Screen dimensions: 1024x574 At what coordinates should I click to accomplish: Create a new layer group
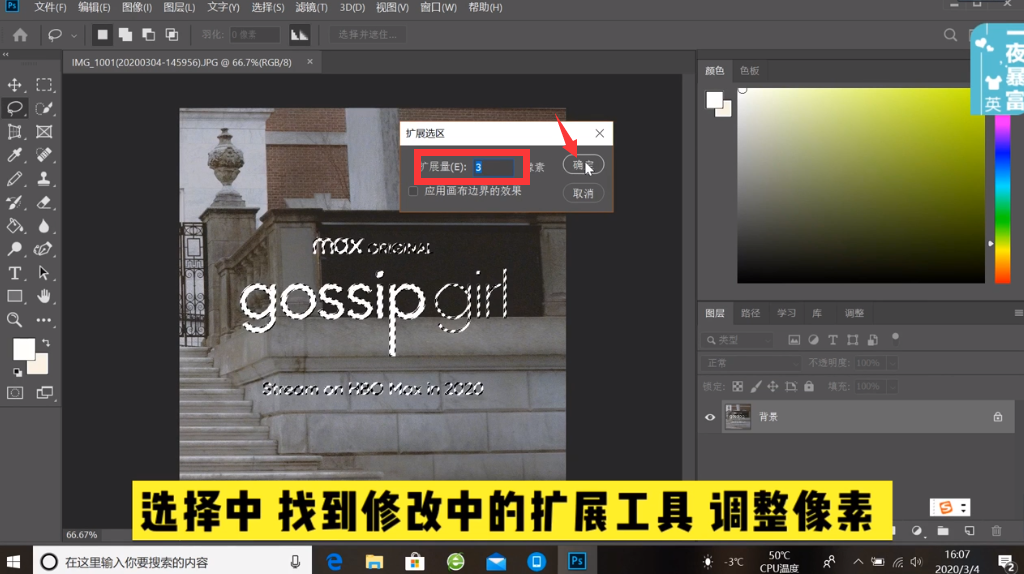point(943,531)
